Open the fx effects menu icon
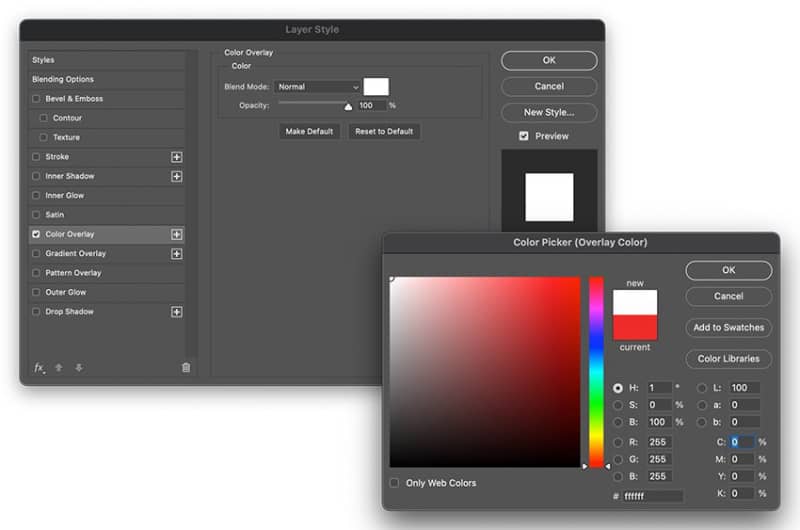This screenshot has width=800, height=530. coord(39,368)
